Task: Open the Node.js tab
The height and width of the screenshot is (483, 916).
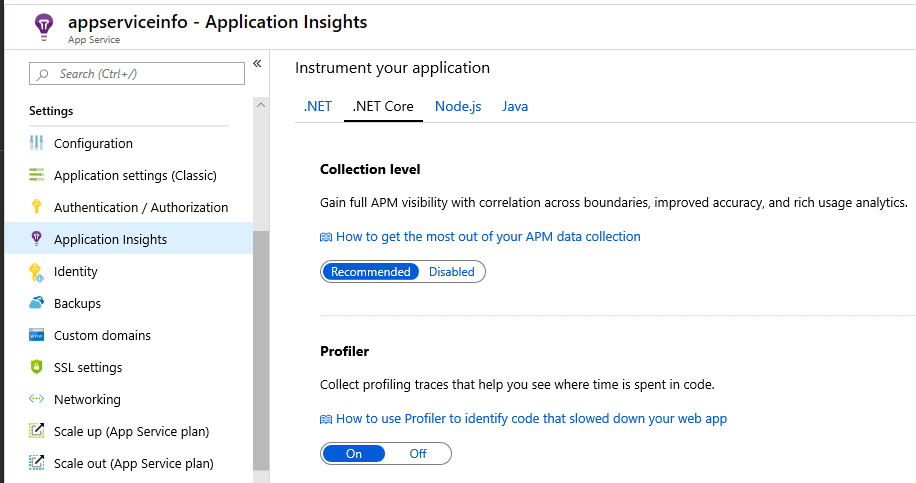Action: click(458, 106)
